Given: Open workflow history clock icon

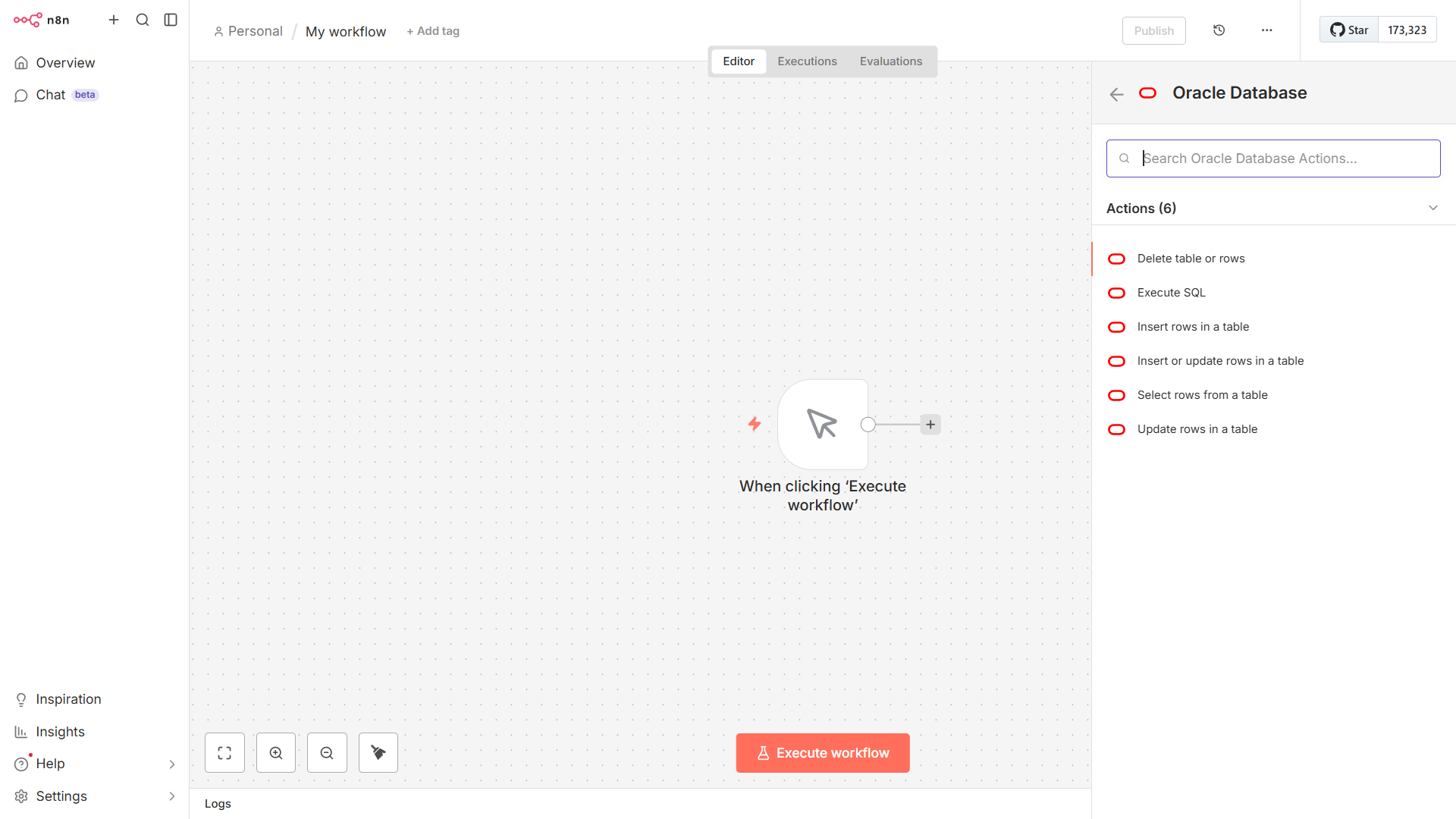Looking at the screenshot, I should (x=1219, y=30).
